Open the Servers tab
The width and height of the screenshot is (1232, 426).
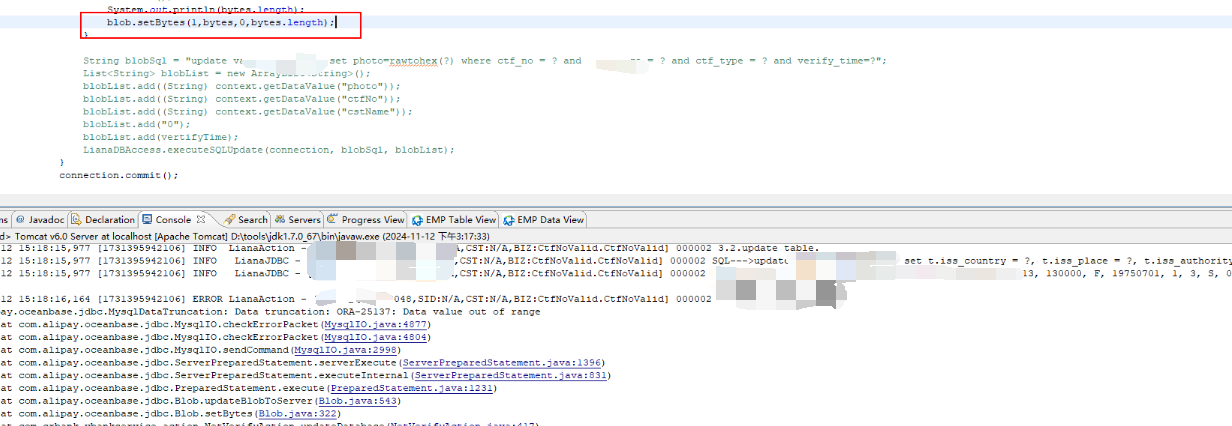coord(298,220)
